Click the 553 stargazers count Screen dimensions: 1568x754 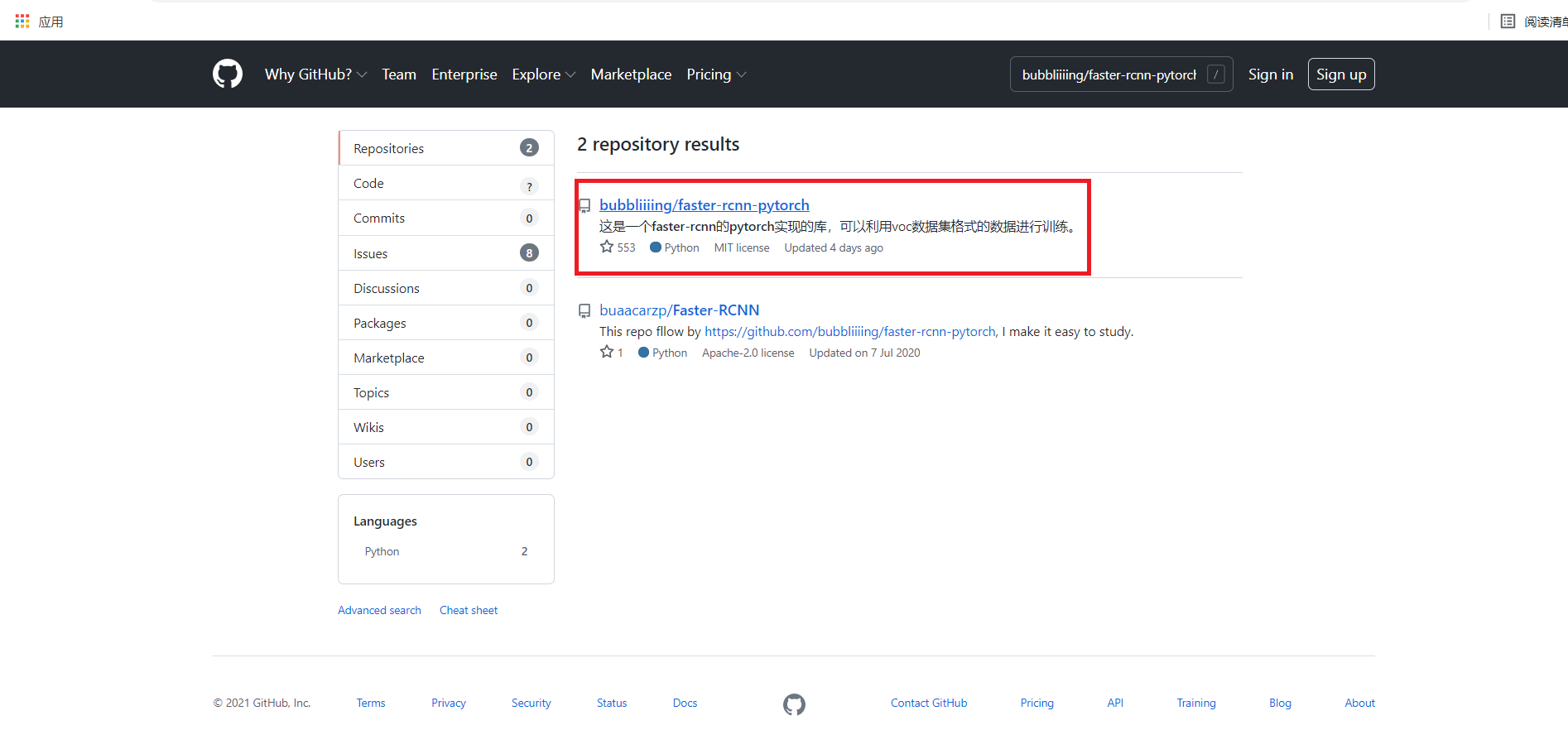tap(626, 247)
